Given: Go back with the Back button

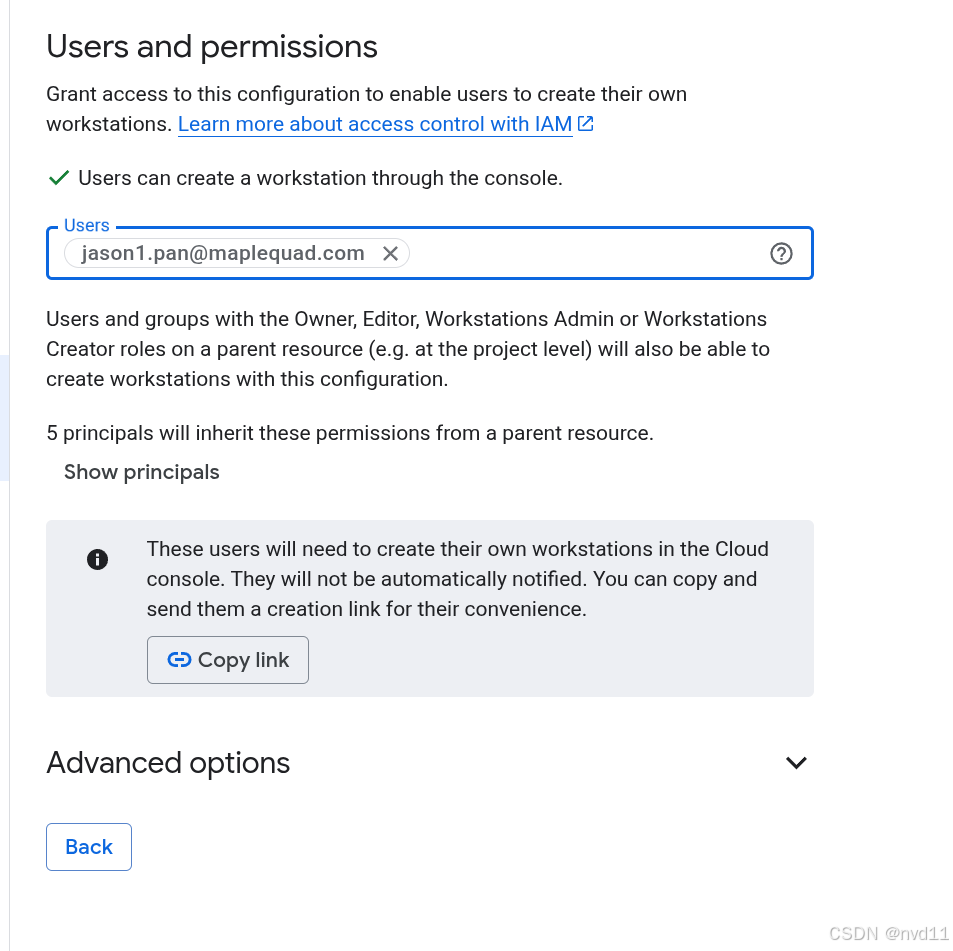Looking at the screenshot, I should (89, 847).
